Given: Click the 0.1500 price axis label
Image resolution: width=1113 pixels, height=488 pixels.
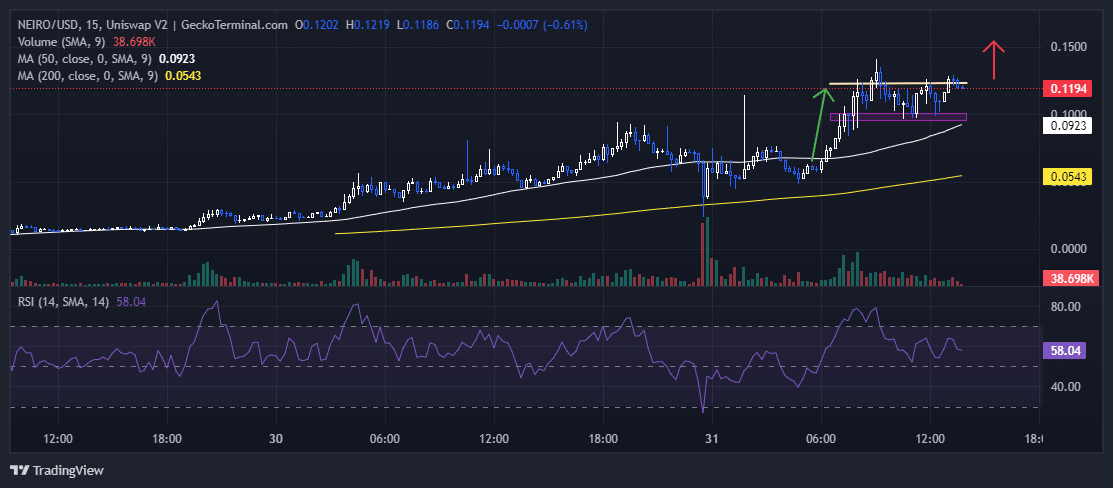Looking at the screenshot, I should [1068, 47].
